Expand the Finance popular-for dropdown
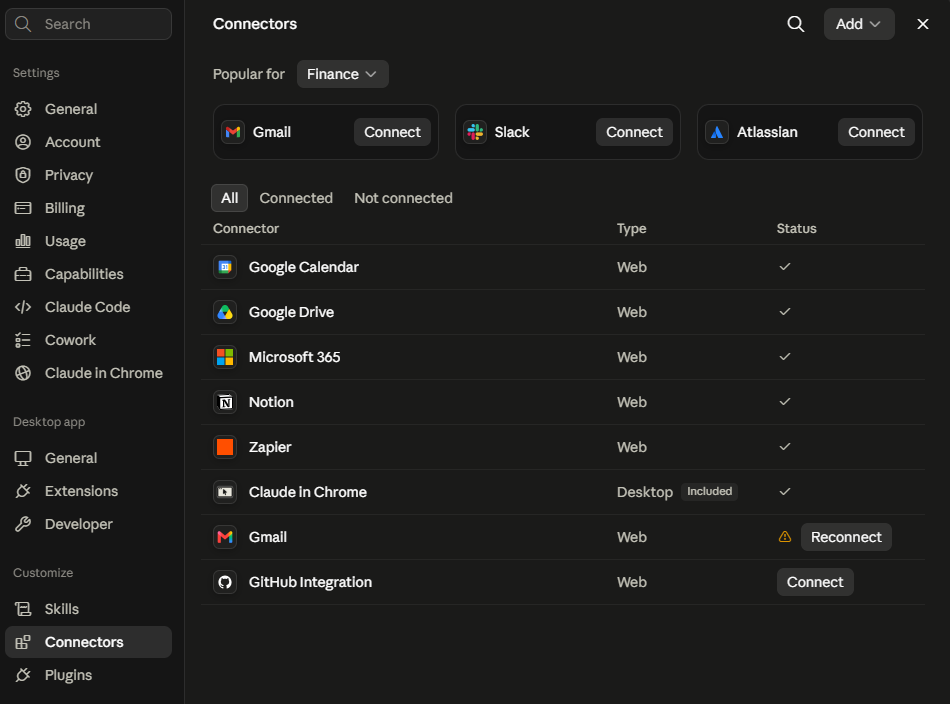Screen dimensions: 950x704 (342, 74)
